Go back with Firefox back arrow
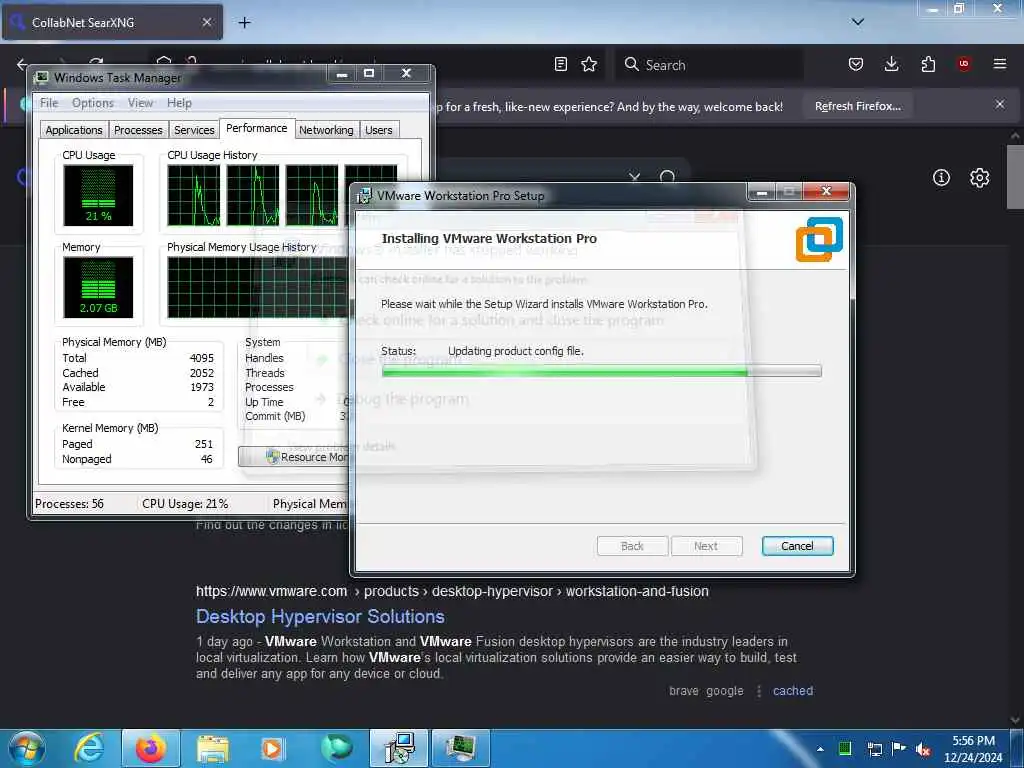The width and height of the screenshot is (1024, 768). click(x=22, y=64)
